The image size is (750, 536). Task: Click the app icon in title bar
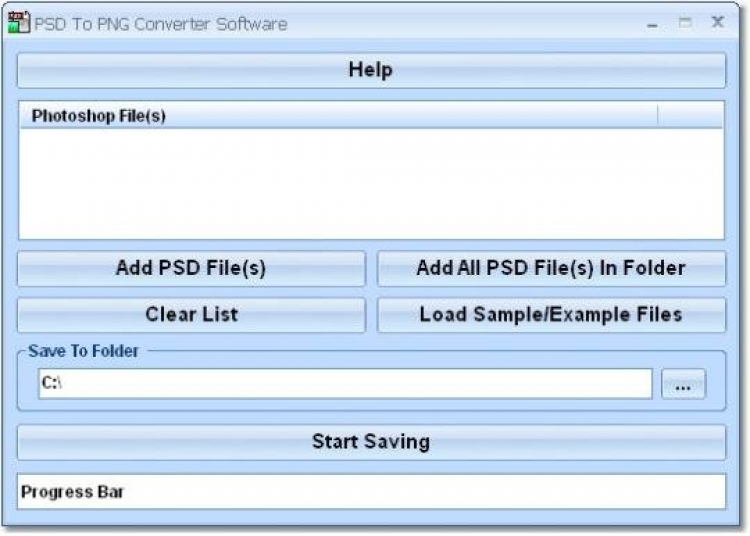pos(19,22)
